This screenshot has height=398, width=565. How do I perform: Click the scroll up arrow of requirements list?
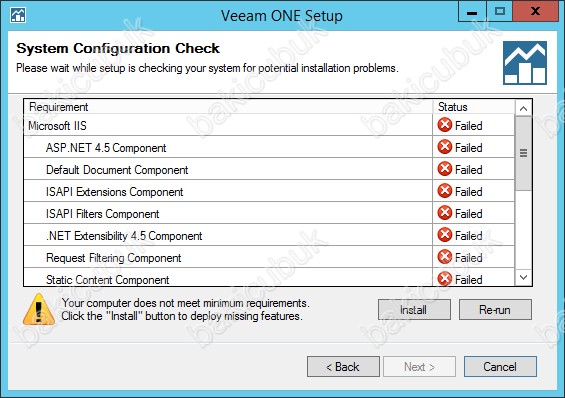click(523, 108)
